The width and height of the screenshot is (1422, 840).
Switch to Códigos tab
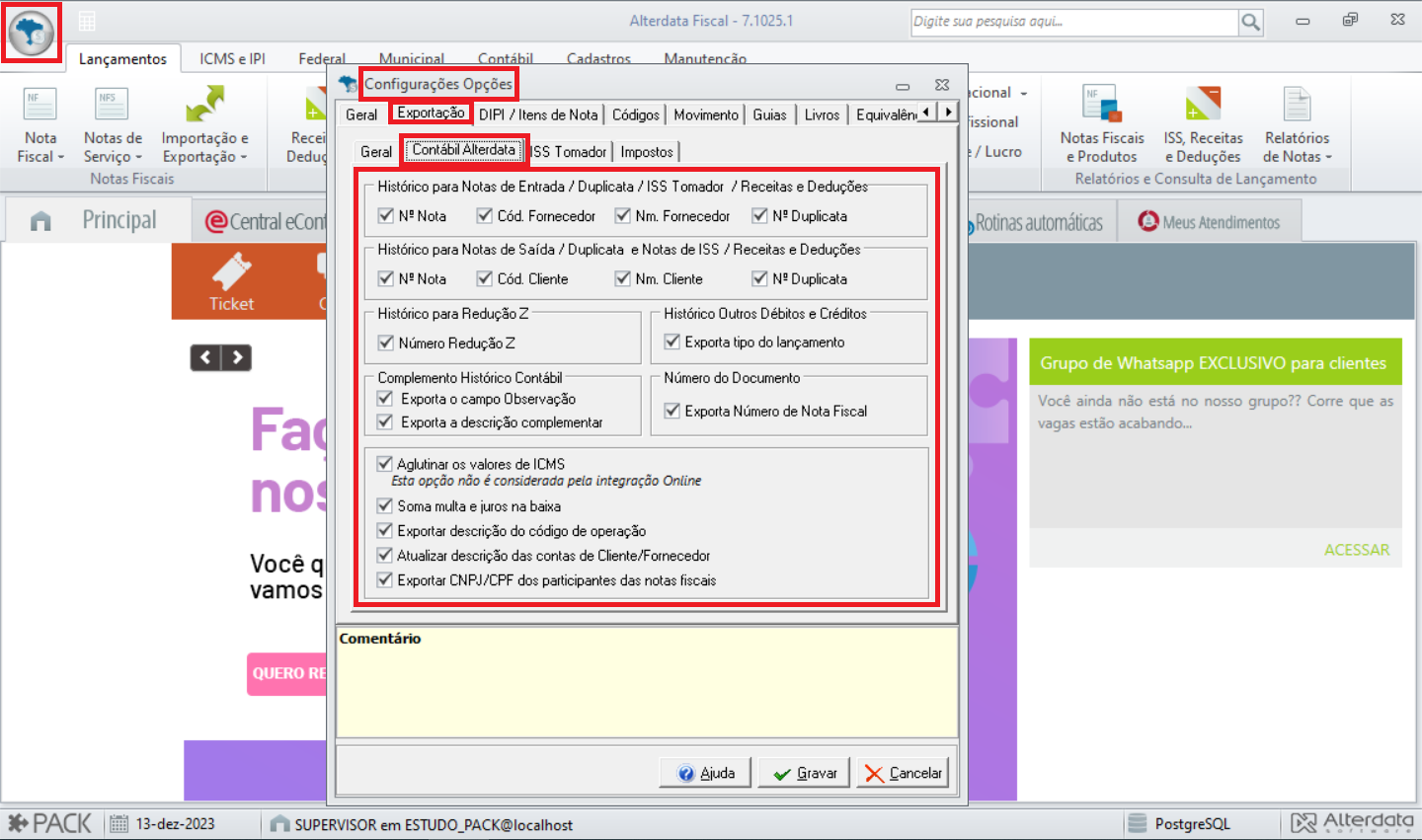(635, 115)
